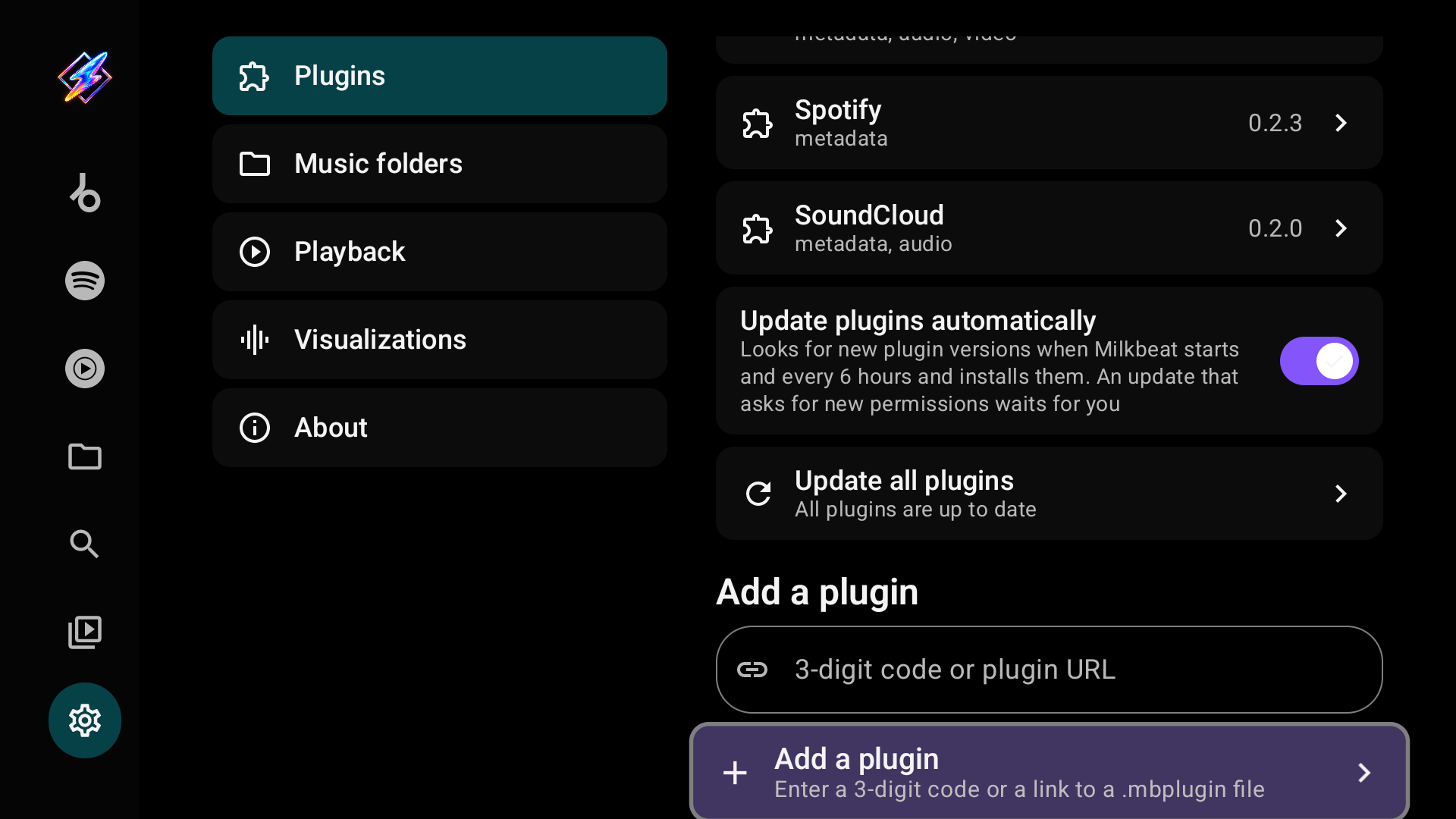1456x819 pixels.
Task: Open the Beatport source in sidebar
Action: 85,193
